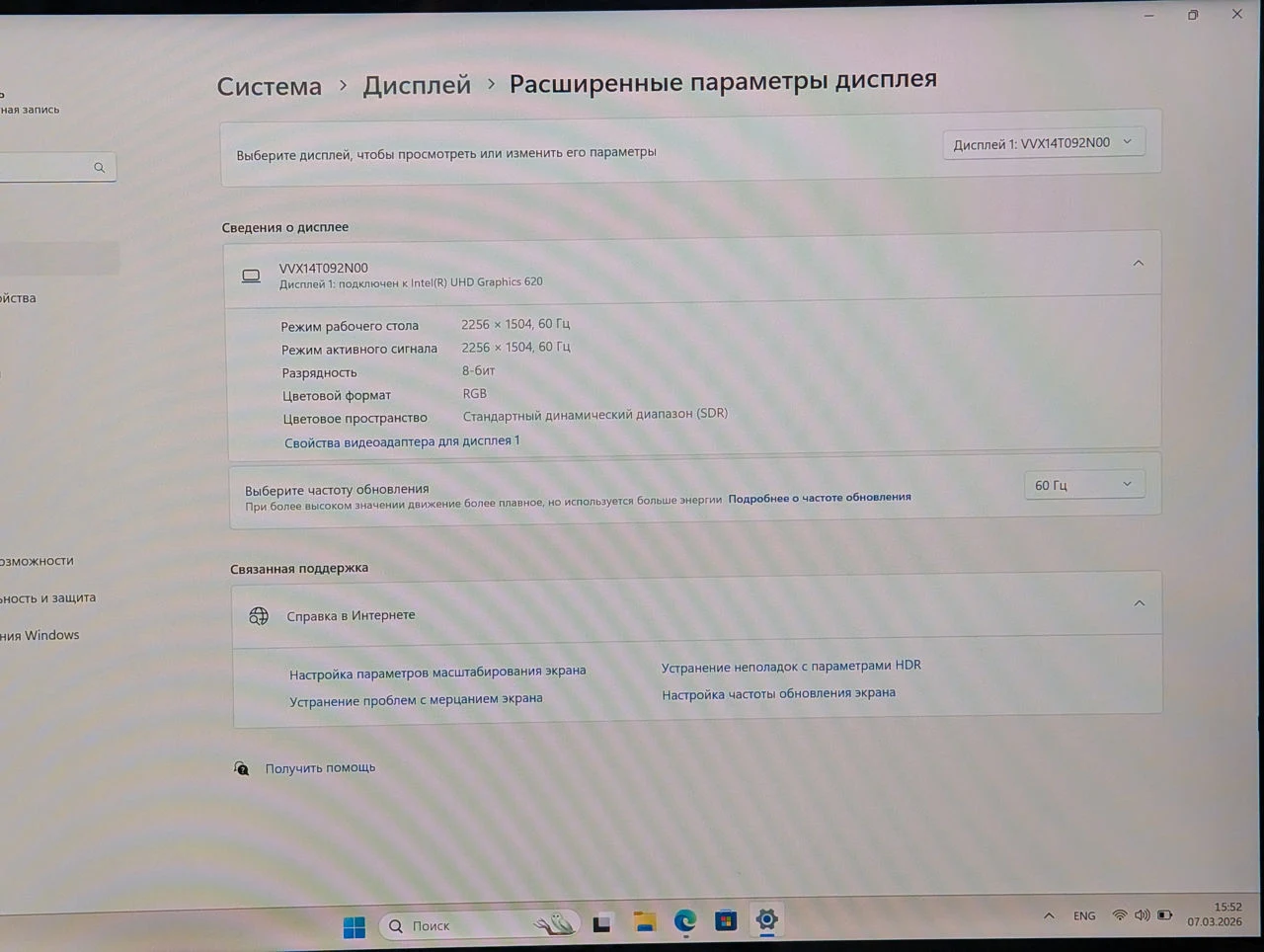Open Настройка частоты обновления экрана link

[778, 694]
